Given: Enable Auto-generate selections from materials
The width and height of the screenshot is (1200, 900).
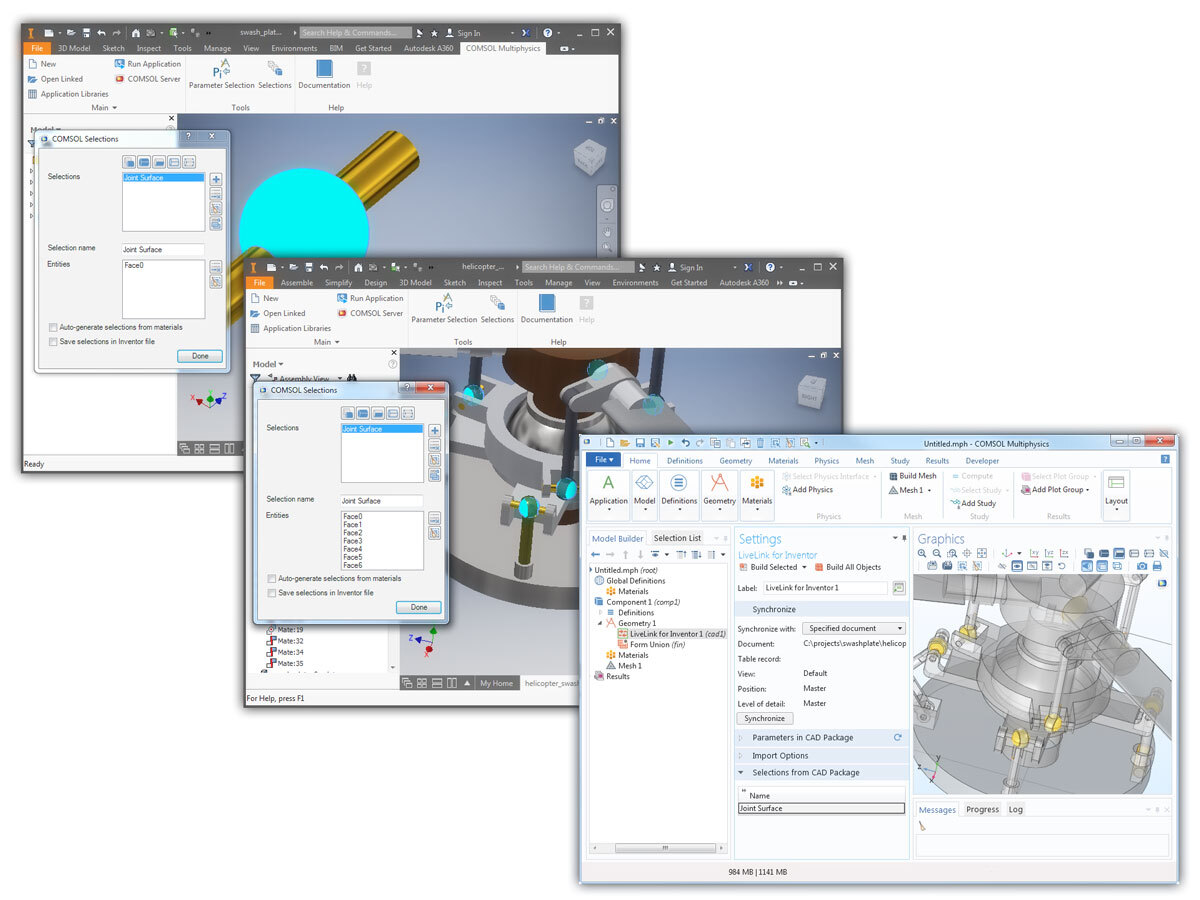Looking at the screenshot, I should pos(271,578).
